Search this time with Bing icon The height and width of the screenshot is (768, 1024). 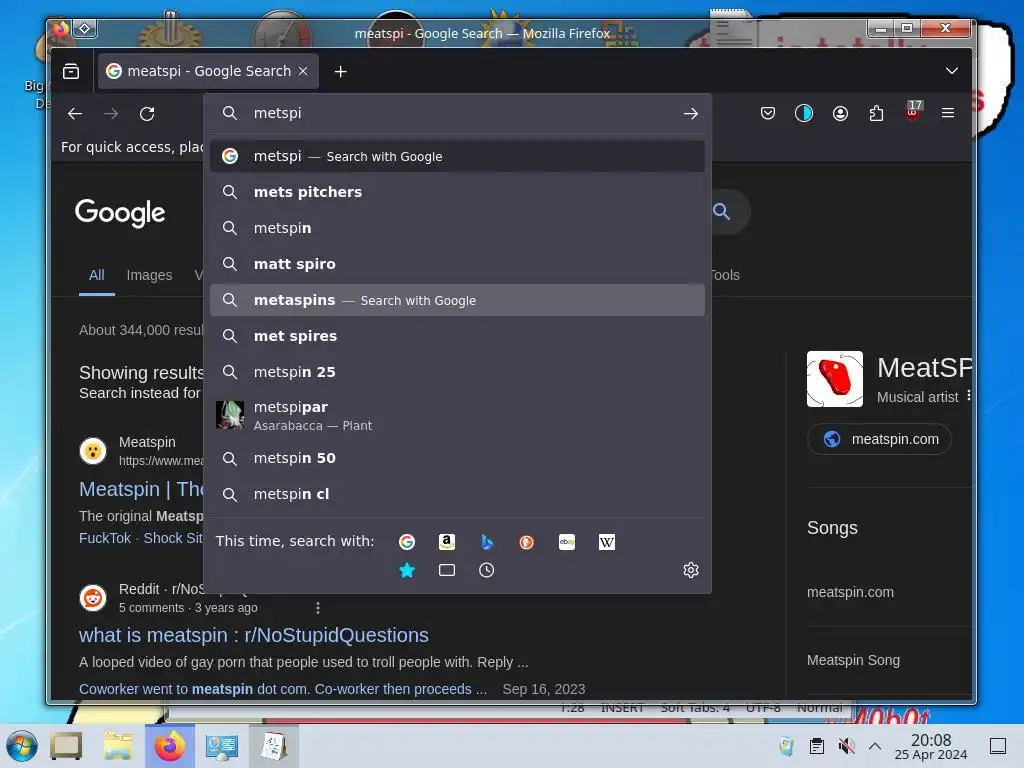point(487,541)
